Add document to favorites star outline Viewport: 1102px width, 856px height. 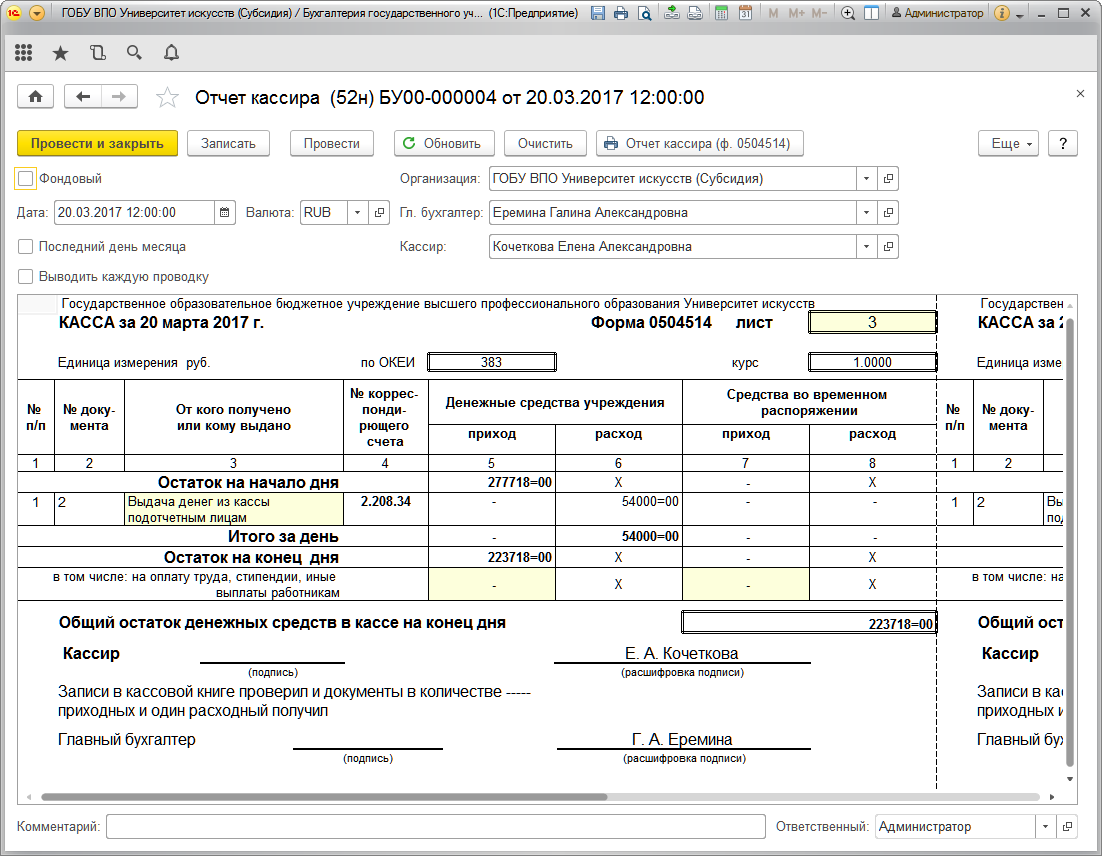tap(167, 97)
